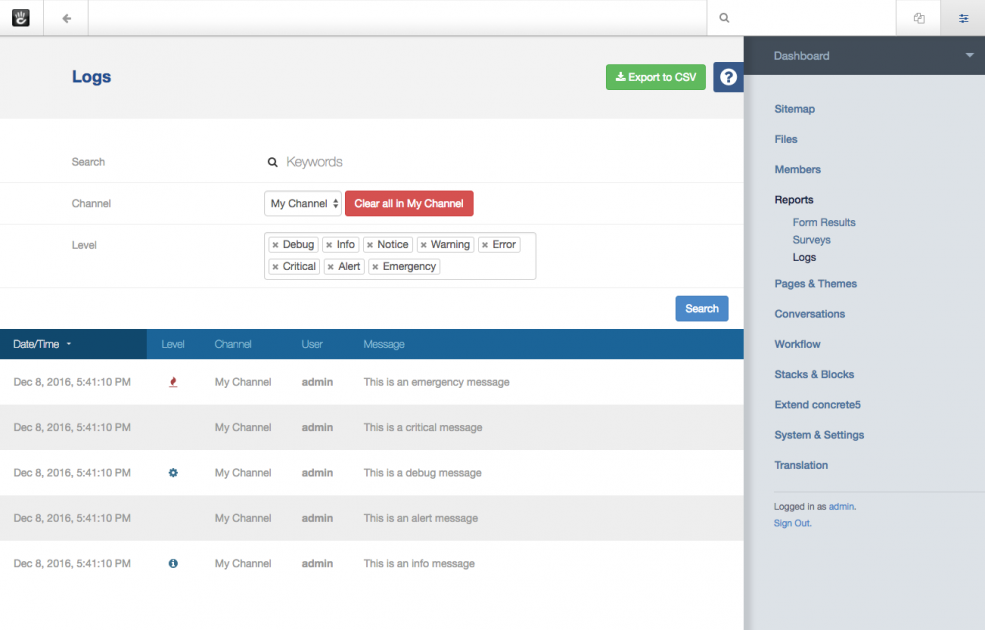985x630 pixels.
Task: Remove the Warning level tag
Action: pos(424,245)
